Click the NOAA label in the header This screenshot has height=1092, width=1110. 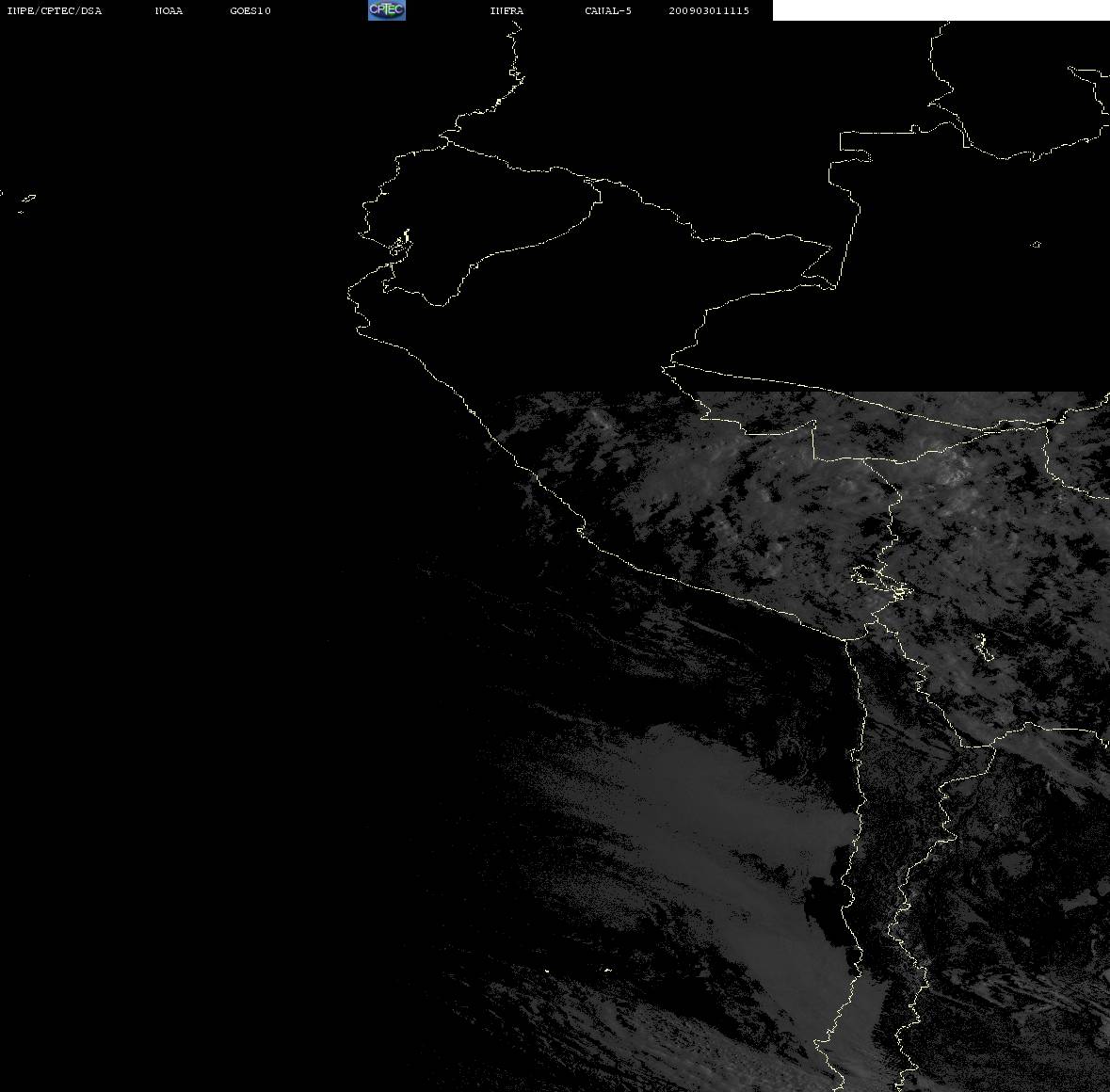click(x=169, y=10)
